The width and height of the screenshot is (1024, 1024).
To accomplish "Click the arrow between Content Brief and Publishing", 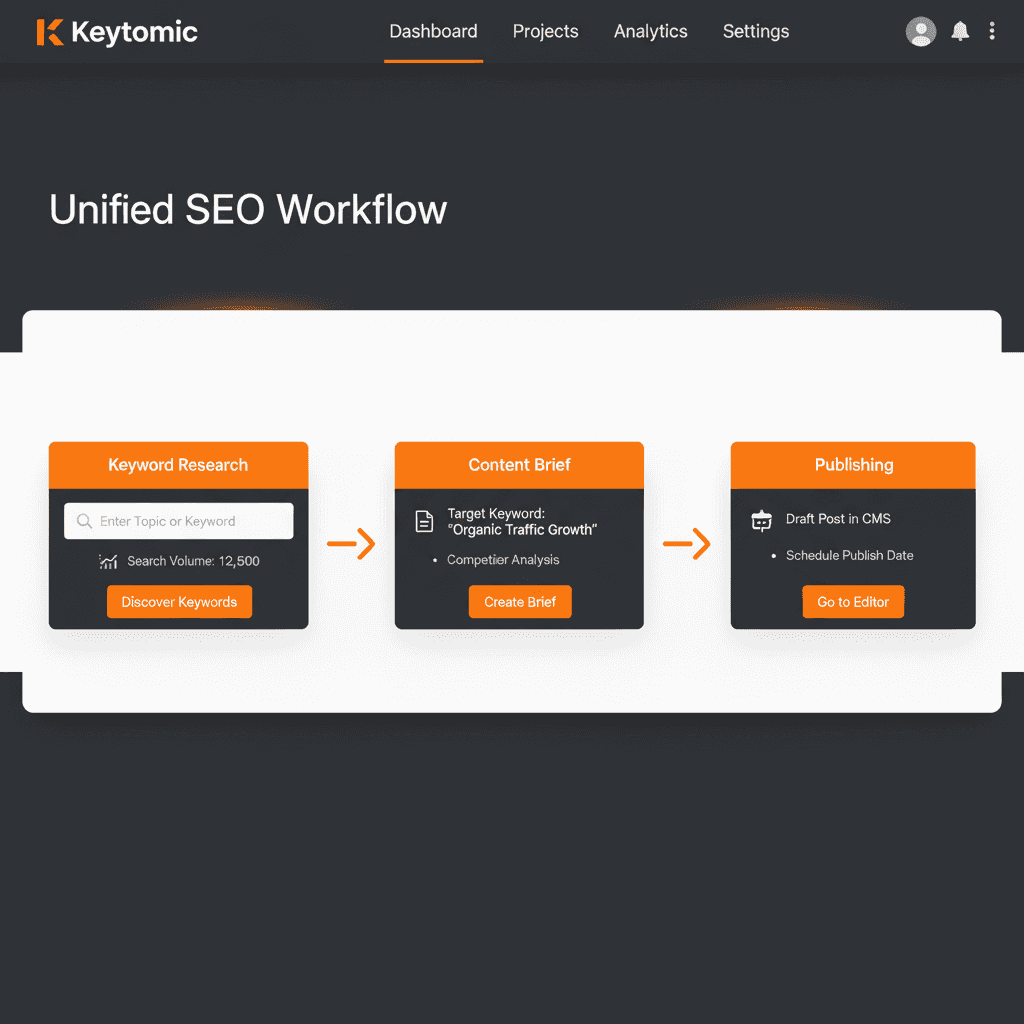I will coord(686,544).
